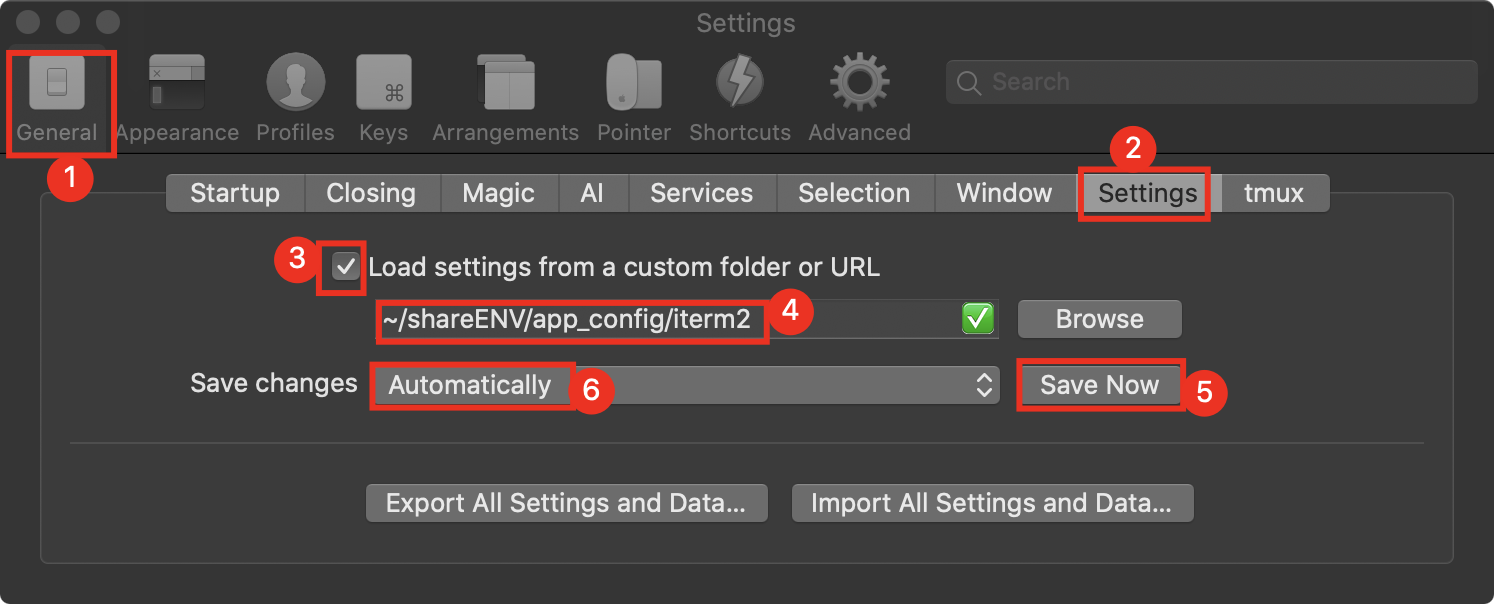This screenshot has height=604, width=1494.
Task: Uncheck Load settings from custom folder
Action: pos(346,267)
